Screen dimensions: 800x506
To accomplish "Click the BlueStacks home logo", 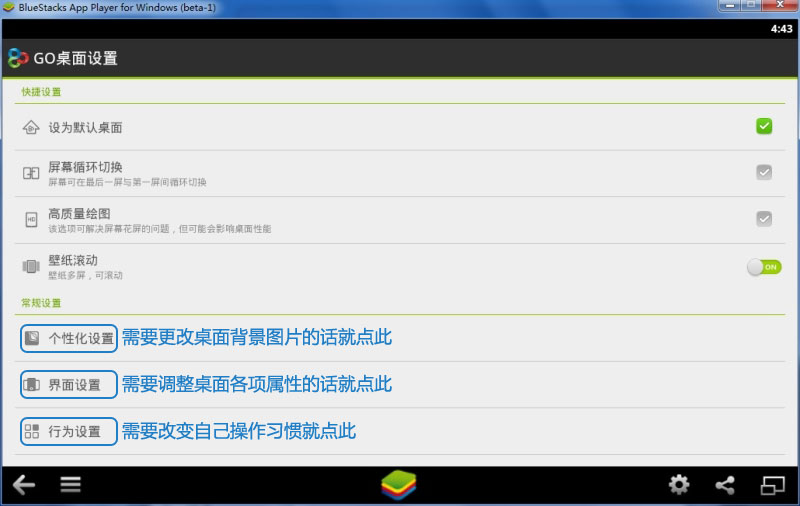I will (399, 485).
